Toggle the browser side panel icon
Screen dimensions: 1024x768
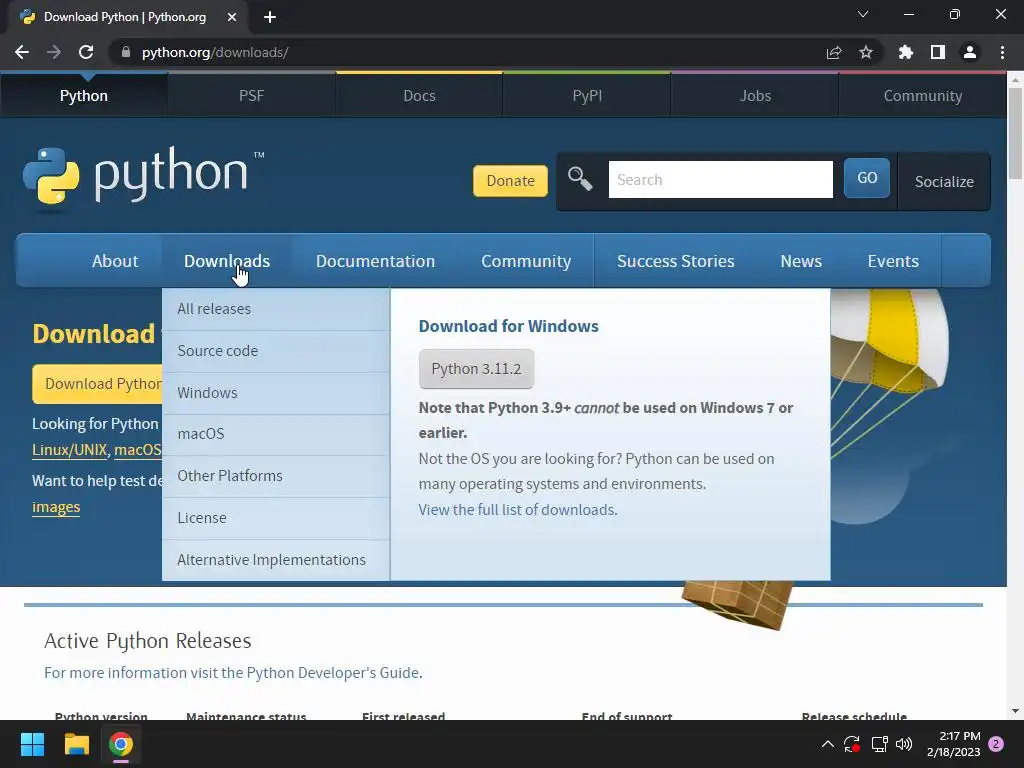click(938, 52)
